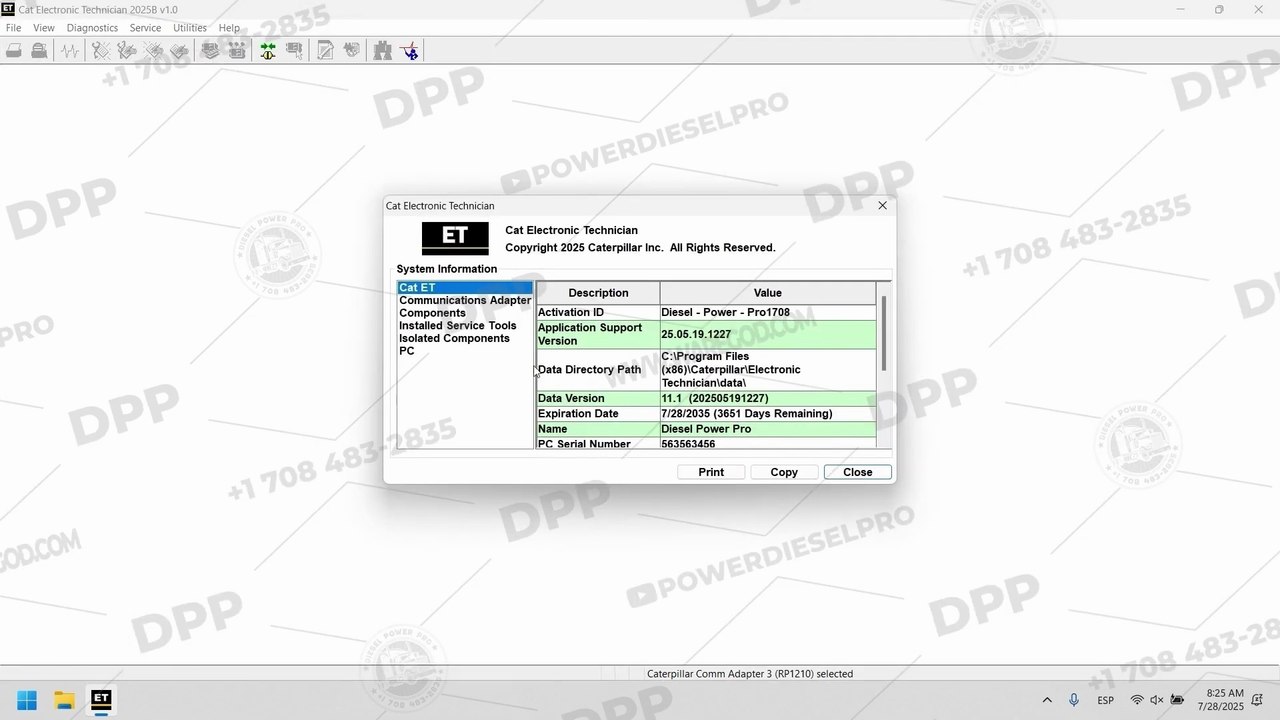This screenshot has height=720, width=1280.
Task: Click the PC Serial Number cell
Action: (598, 443)
